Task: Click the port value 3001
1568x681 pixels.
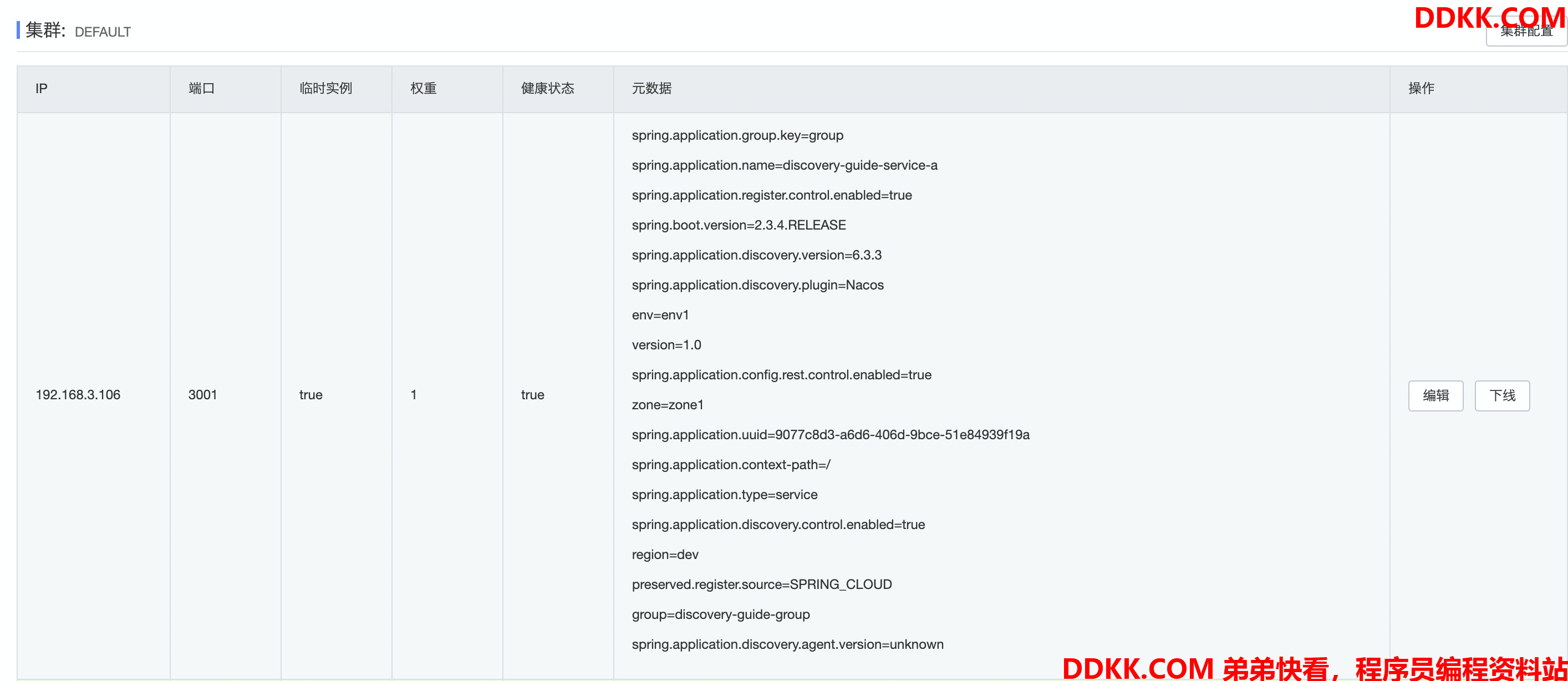Action: [x=203, y=395]
